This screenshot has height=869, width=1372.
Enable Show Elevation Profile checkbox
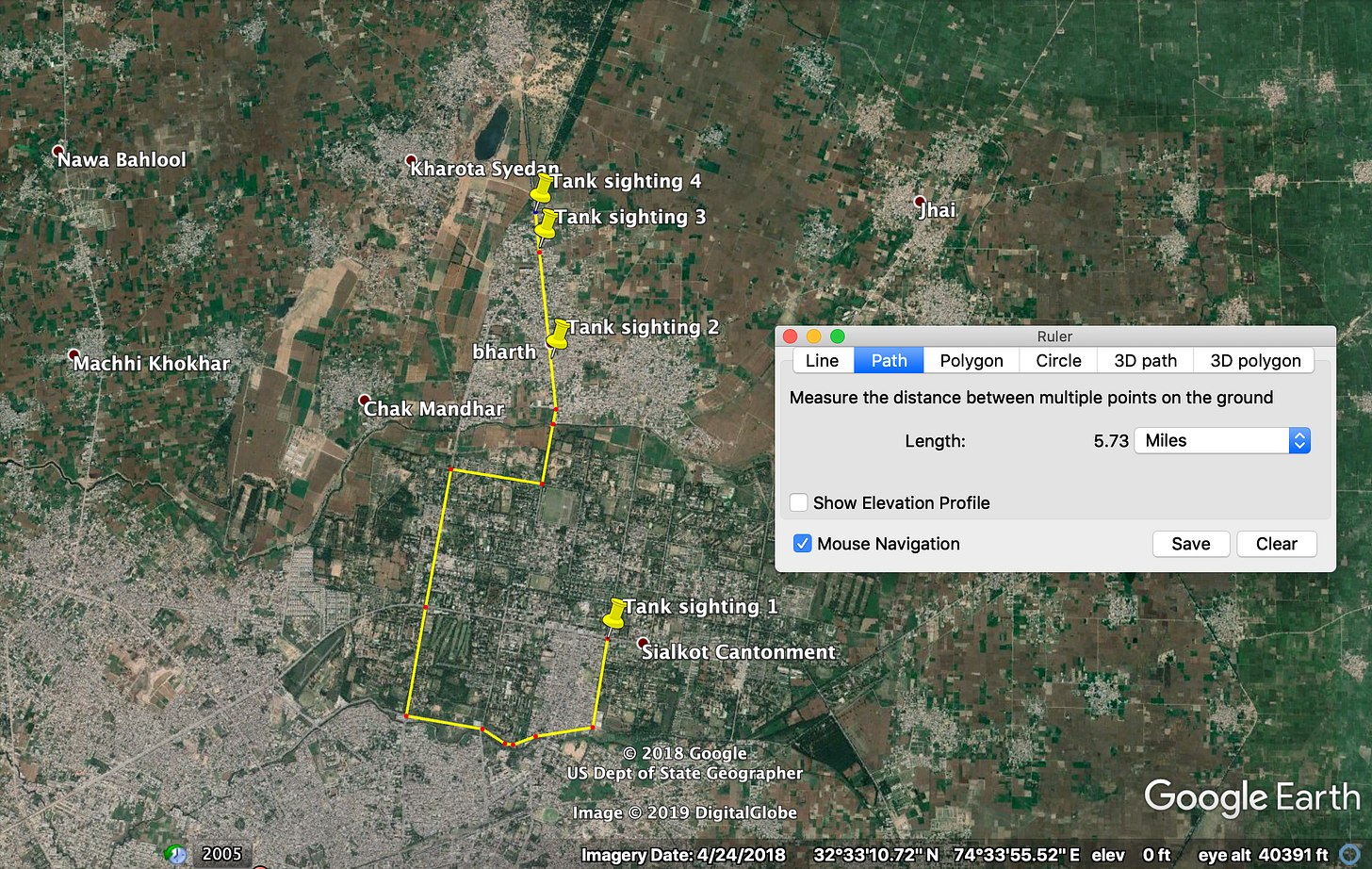point(799,502)
